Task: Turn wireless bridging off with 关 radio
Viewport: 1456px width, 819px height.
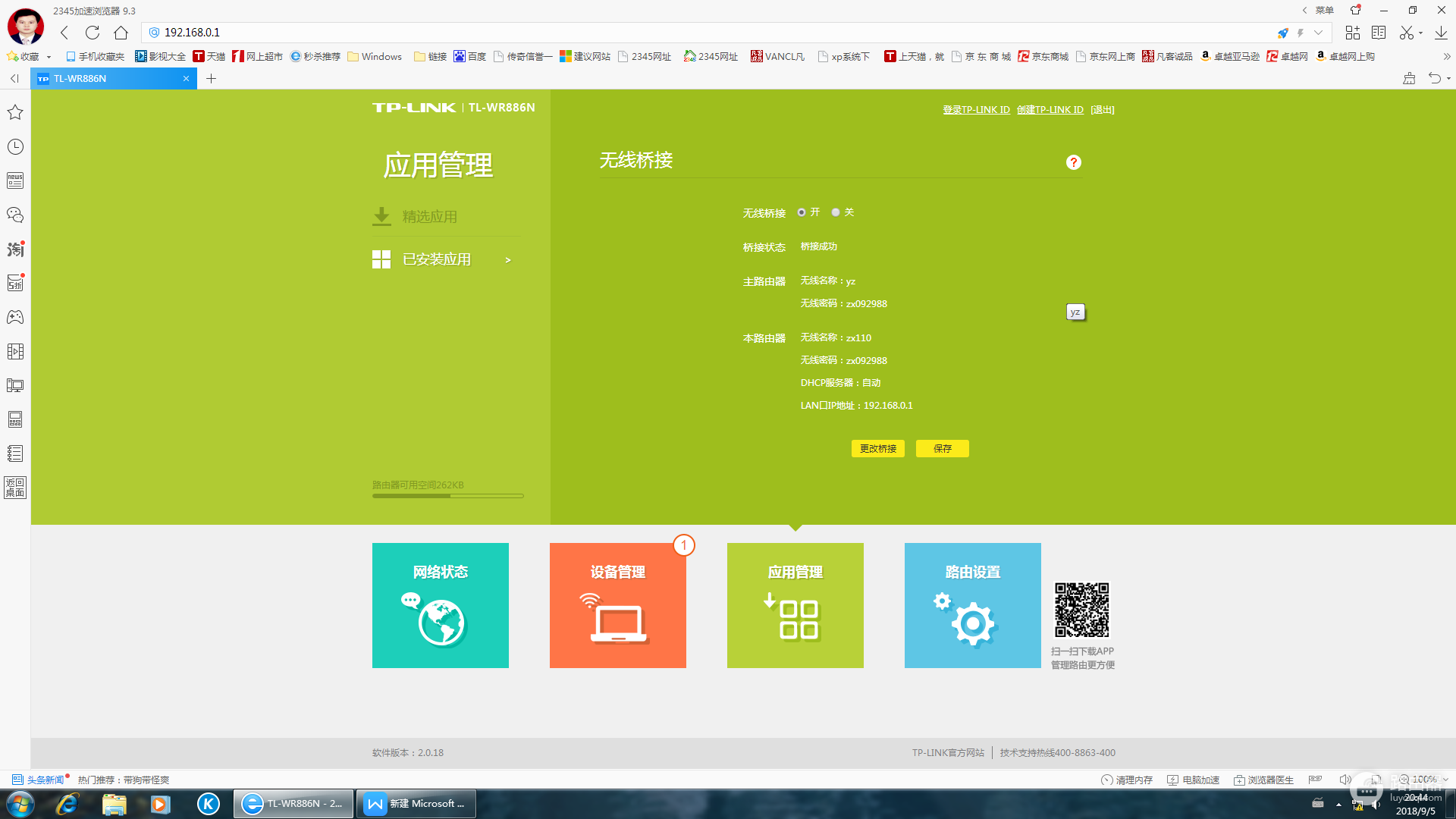Action: point(836,212)
